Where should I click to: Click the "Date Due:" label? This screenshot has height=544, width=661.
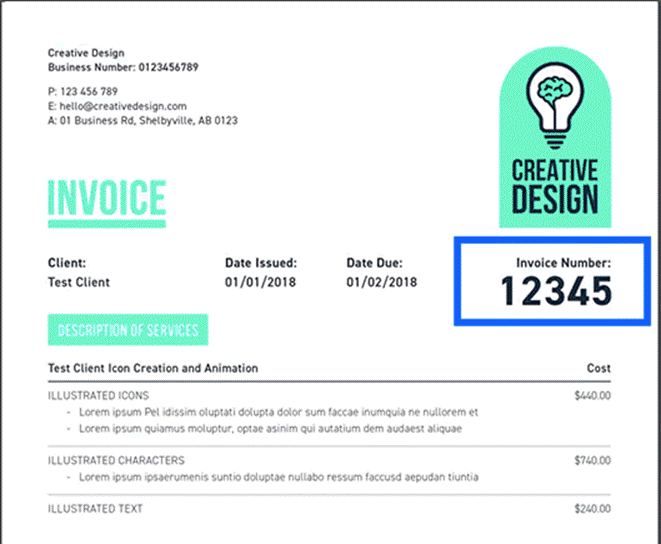coord(374,263)
